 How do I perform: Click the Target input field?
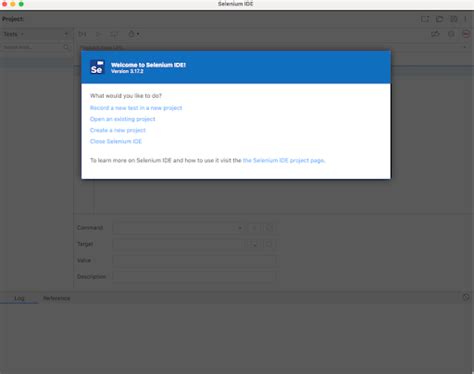179,244
